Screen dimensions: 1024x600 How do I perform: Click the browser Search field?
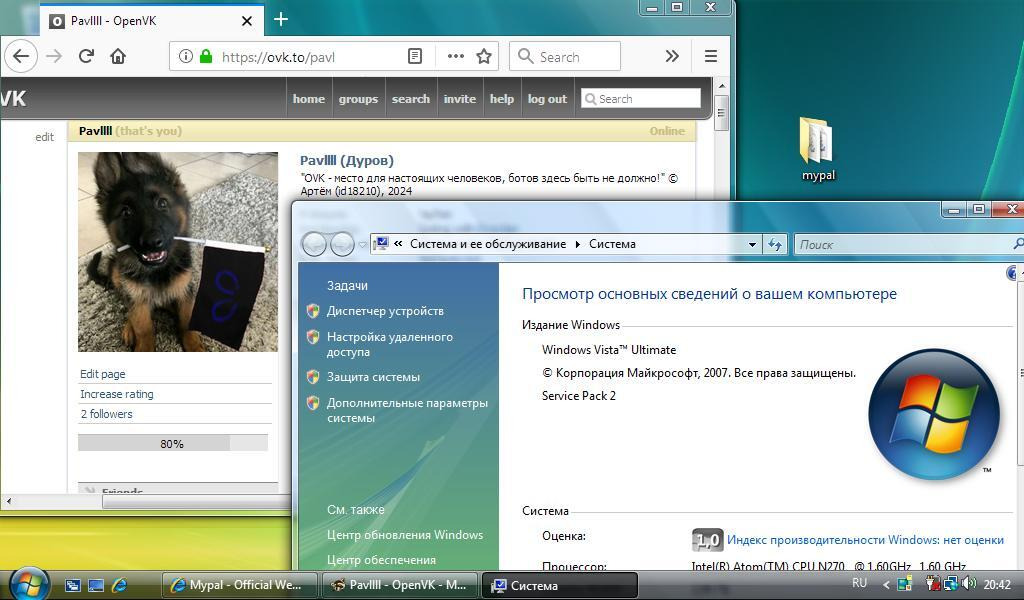[x=565, y=56]
